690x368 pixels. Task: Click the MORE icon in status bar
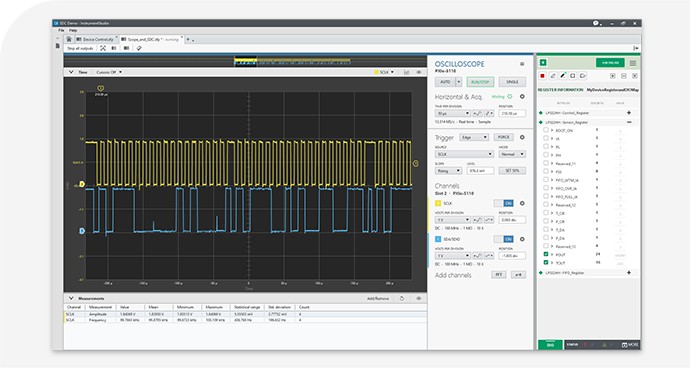tap(624, 345)
